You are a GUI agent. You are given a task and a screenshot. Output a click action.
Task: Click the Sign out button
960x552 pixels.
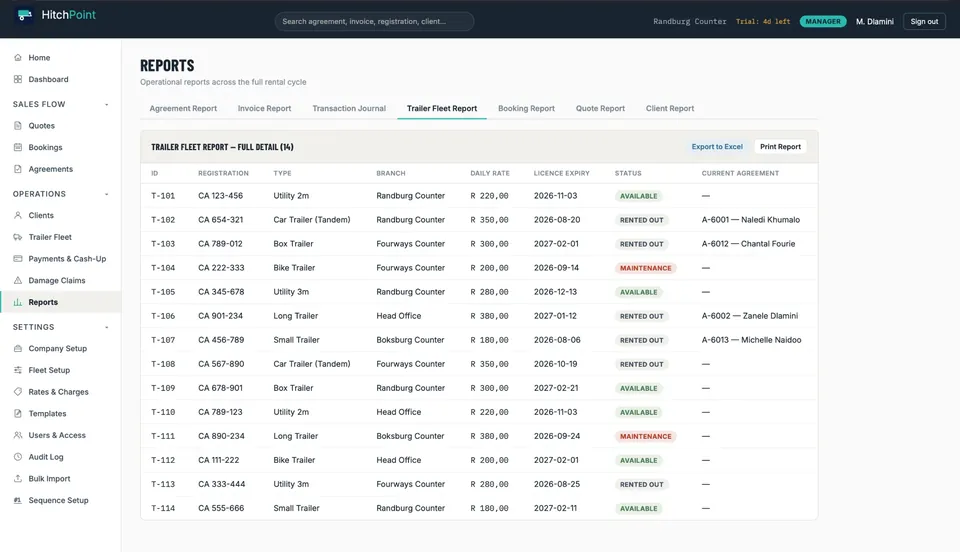point(924,21)
